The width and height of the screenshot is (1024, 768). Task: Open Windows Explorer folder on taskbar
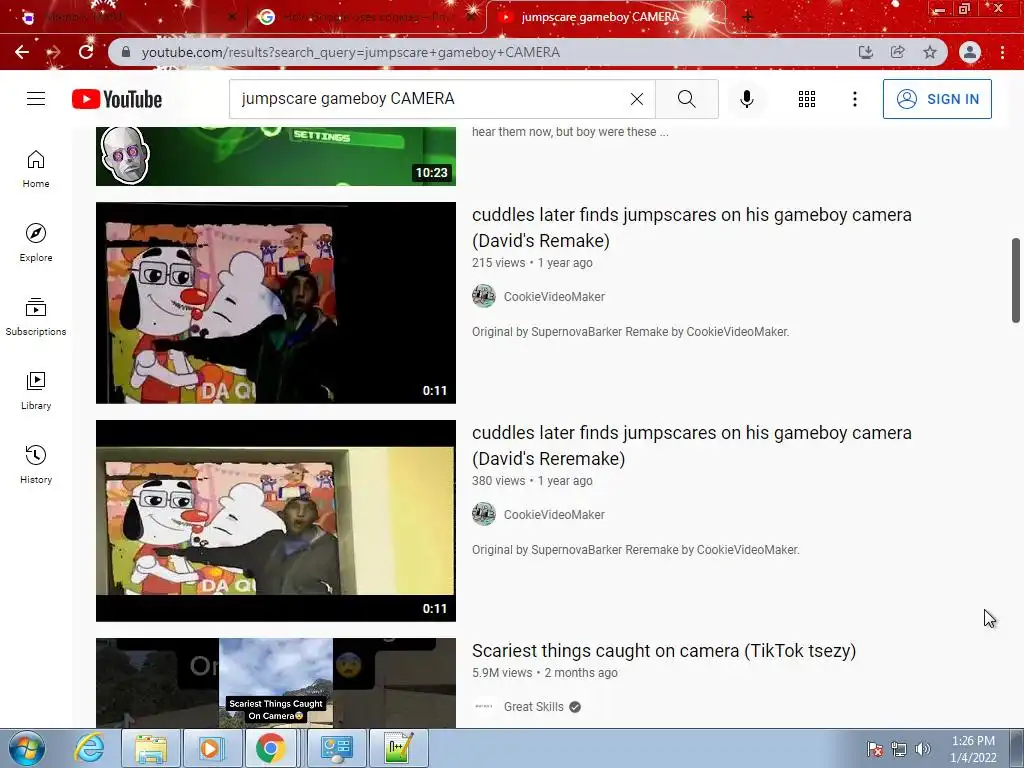(x=151, y=748)
